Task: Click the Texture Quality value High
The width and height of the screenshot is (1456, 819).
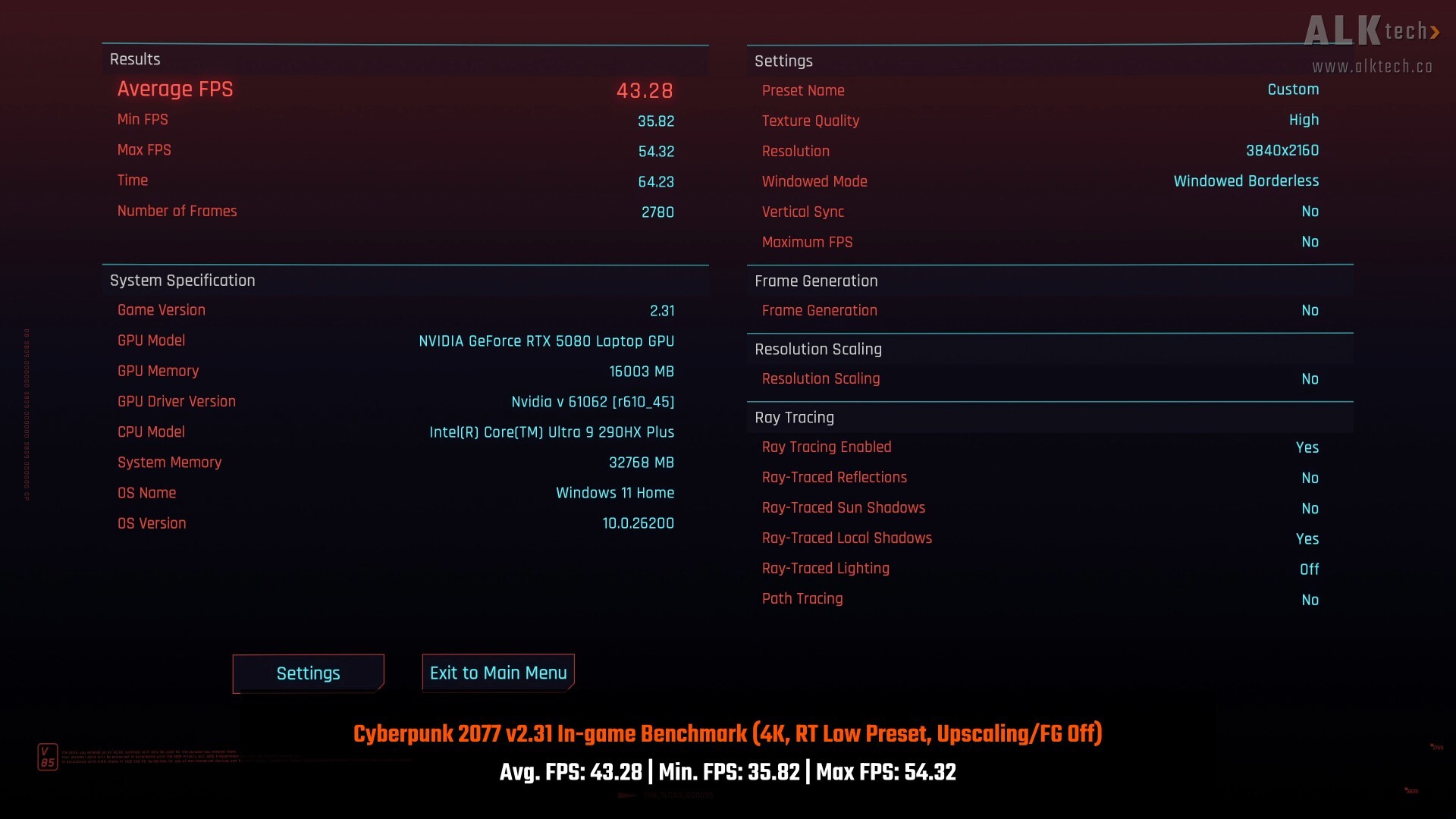Action: pos(1304,120)
